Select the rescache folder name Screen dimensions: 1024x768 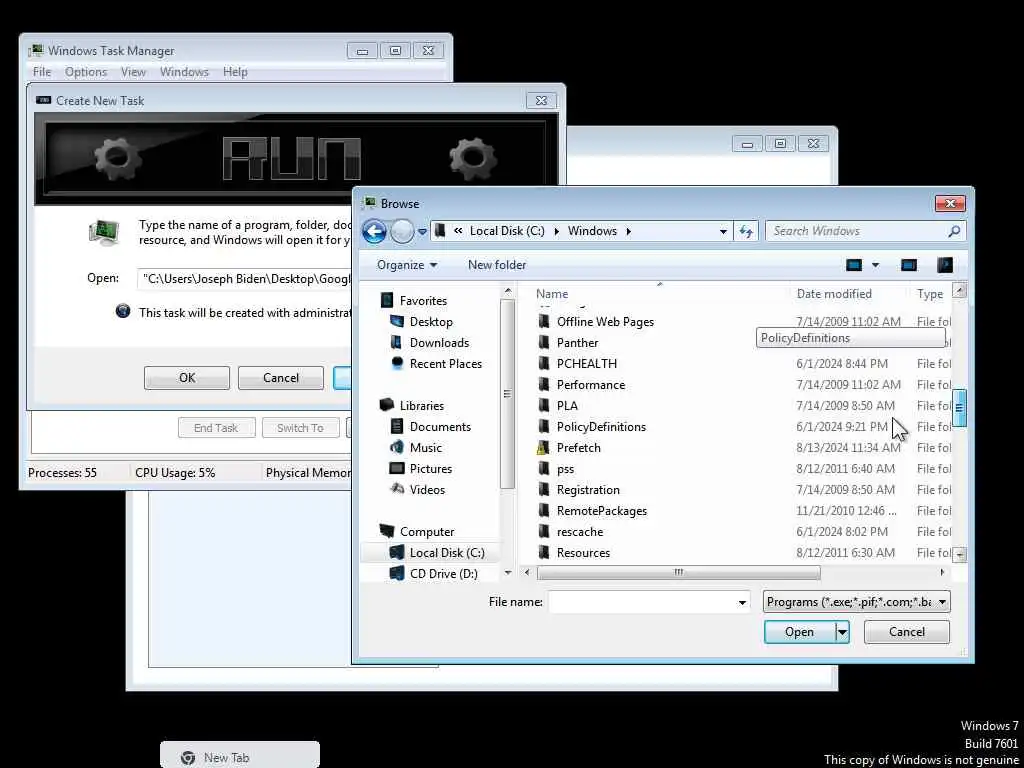[580, 532]
